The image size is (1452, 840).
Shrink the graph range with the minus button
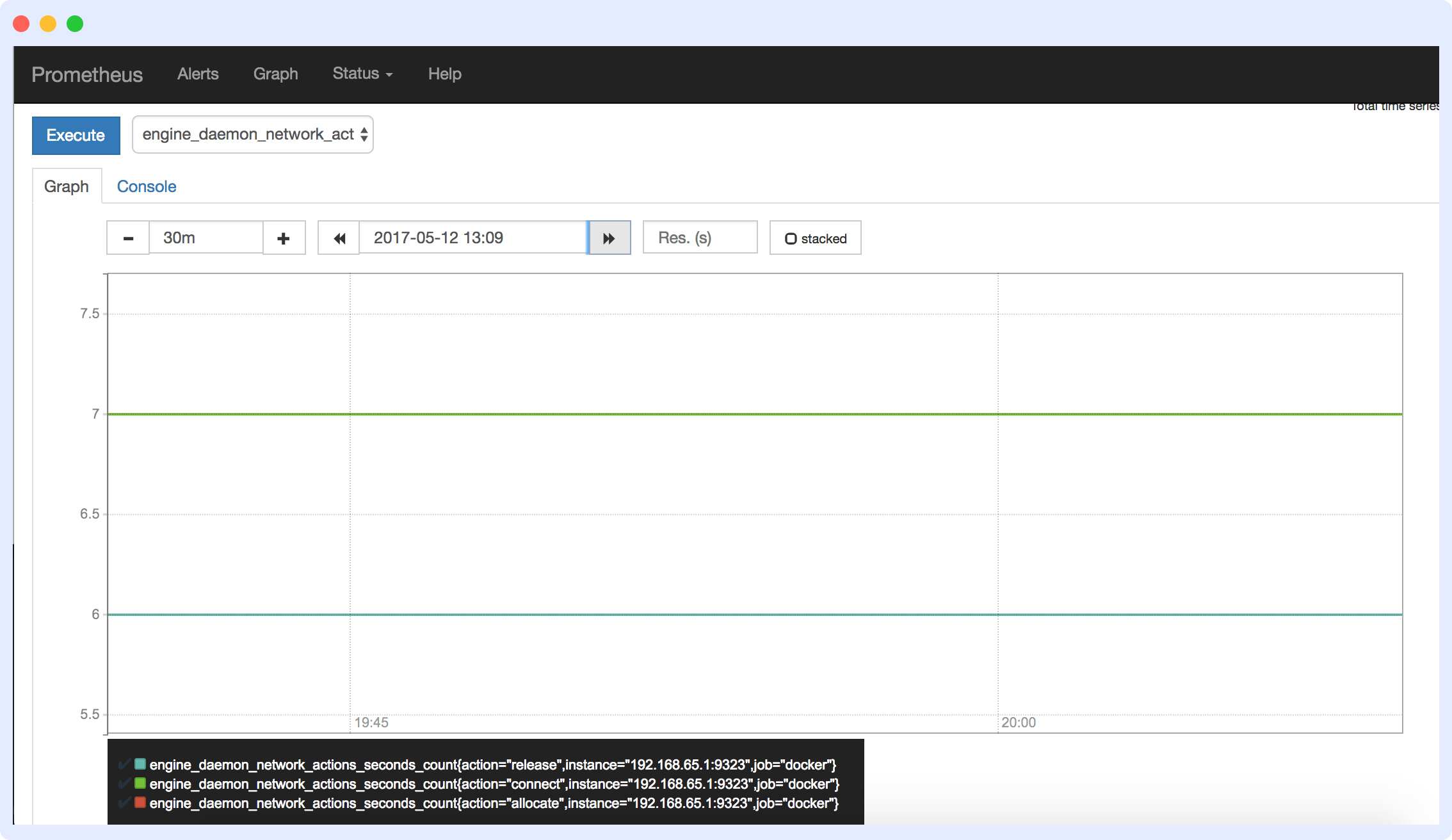127,238
